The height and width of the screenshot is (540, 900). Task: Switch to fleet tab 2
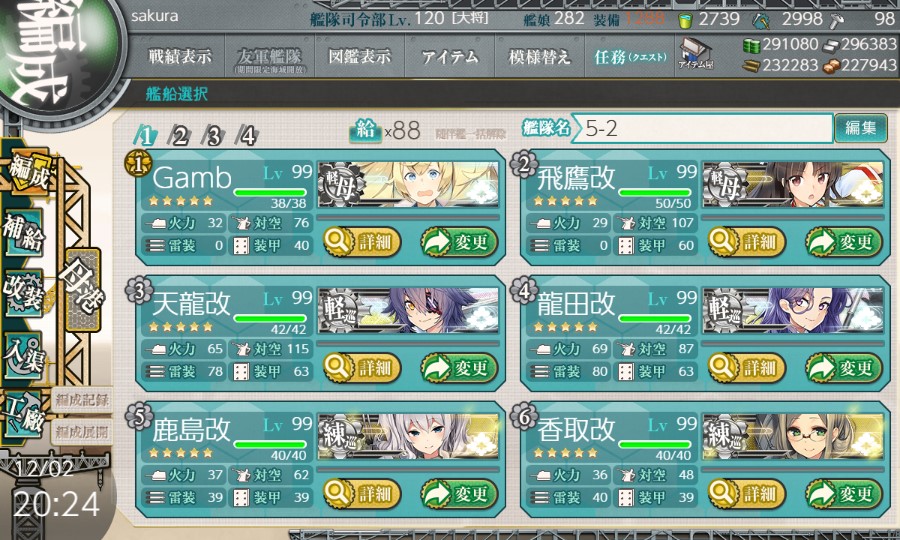coord(180,137)
